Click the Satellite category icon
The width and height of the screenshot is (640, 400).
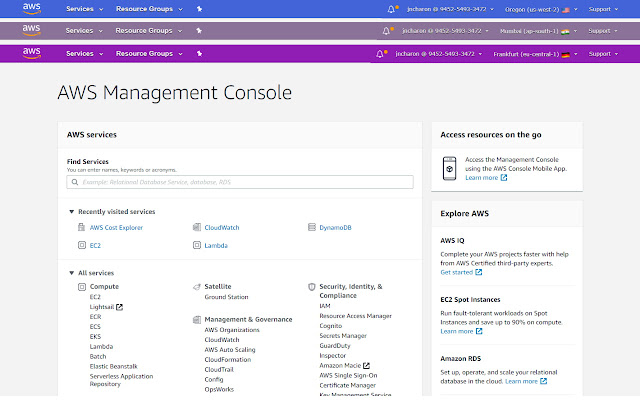point(197,287)
